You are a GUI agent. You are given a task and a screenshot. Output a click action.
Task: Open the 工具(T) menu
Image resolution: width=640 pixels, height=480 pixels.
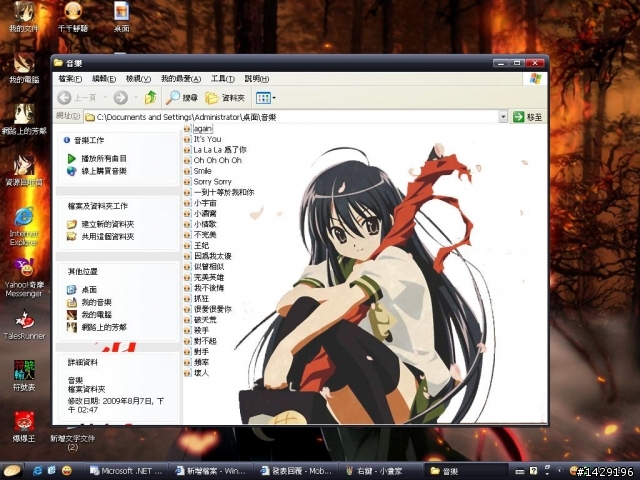[x=222, y=79]
